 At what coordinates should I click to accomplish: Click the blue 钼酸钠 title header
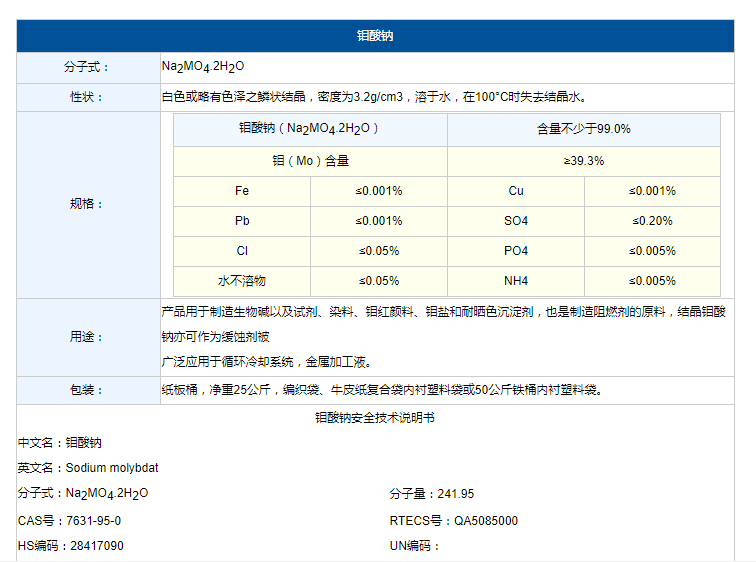click(376, 36)
